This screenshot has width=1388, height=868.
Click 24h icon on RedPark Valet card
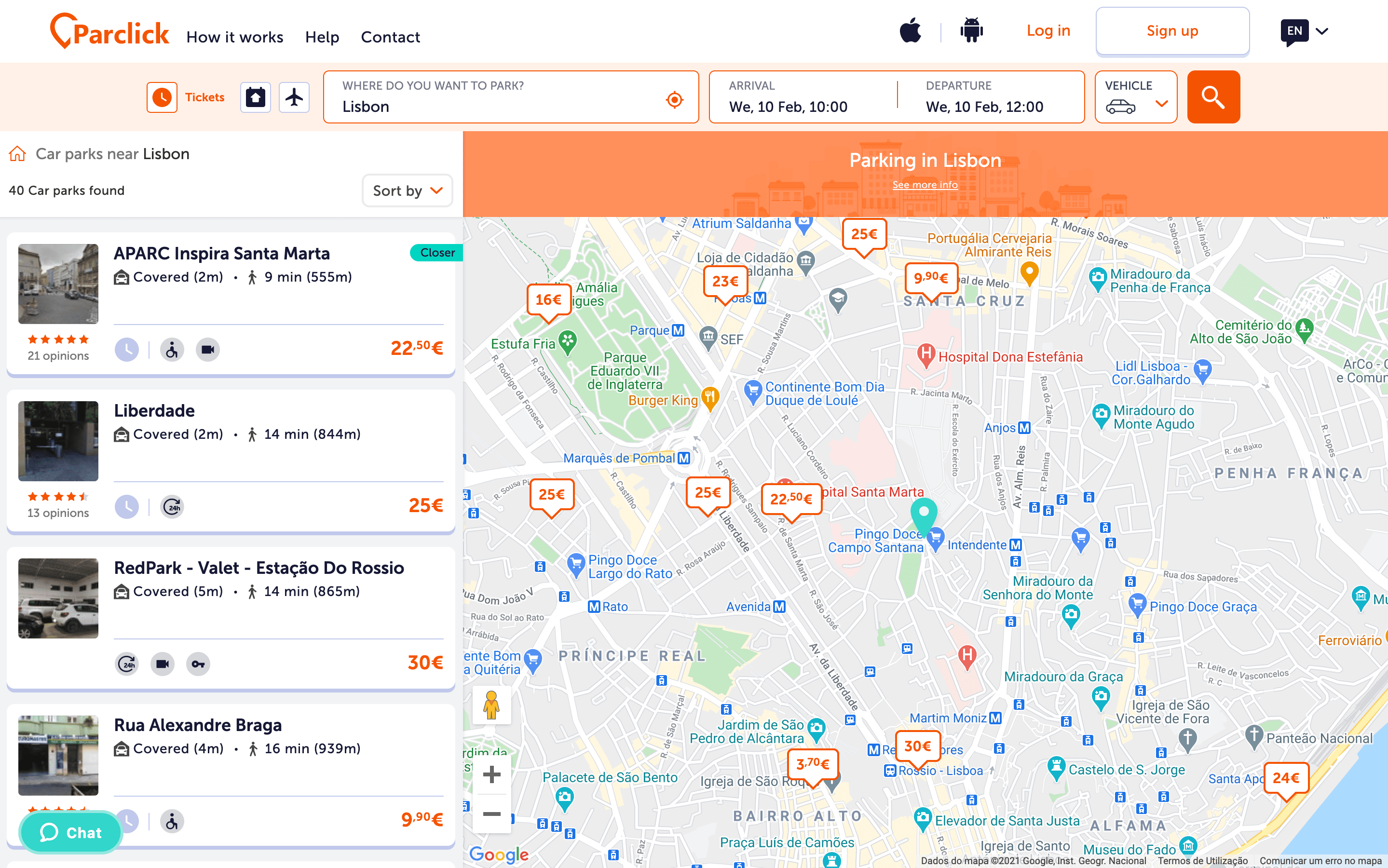tap(127, 664)
